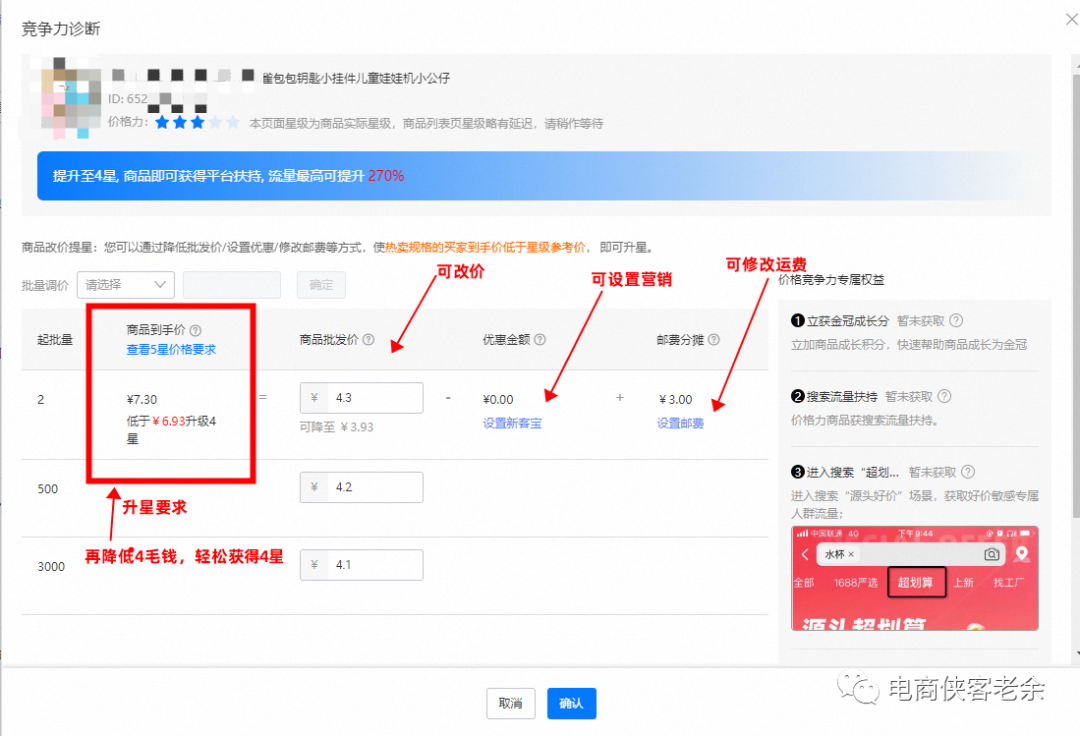Click the 取消 cancel button
1080x736 pixels.
point(510,703)
